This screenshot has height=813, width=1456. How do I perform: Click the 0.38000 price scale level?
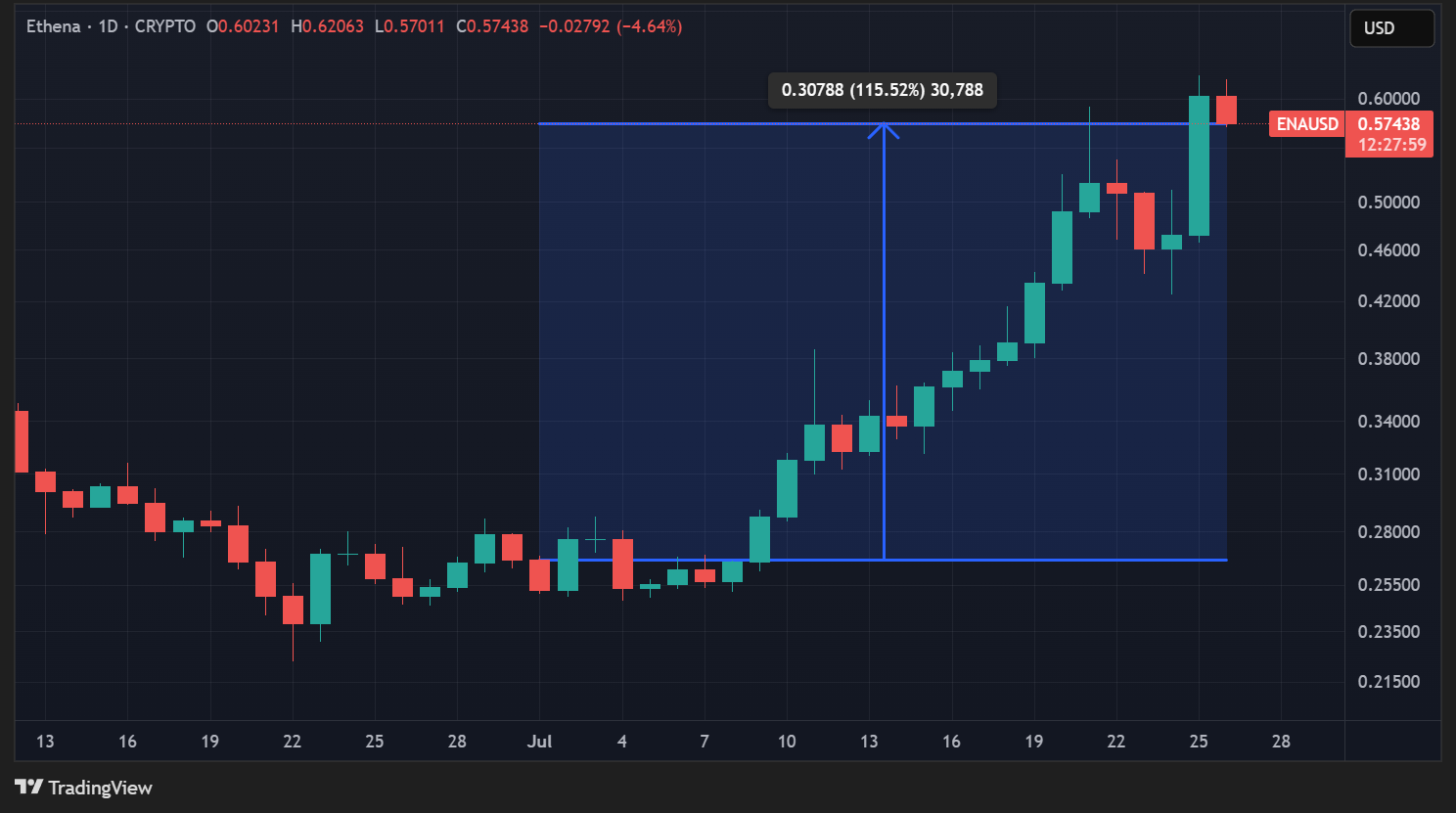point(1388,359)
